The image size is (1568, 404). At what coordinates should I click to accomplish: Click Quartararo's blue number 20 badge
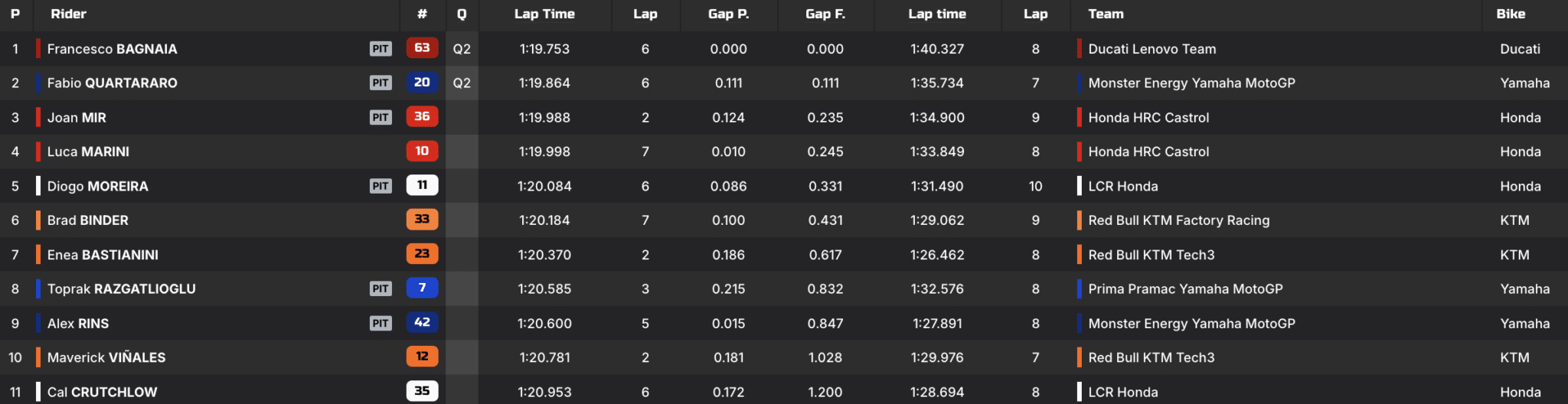click(422, 83)
